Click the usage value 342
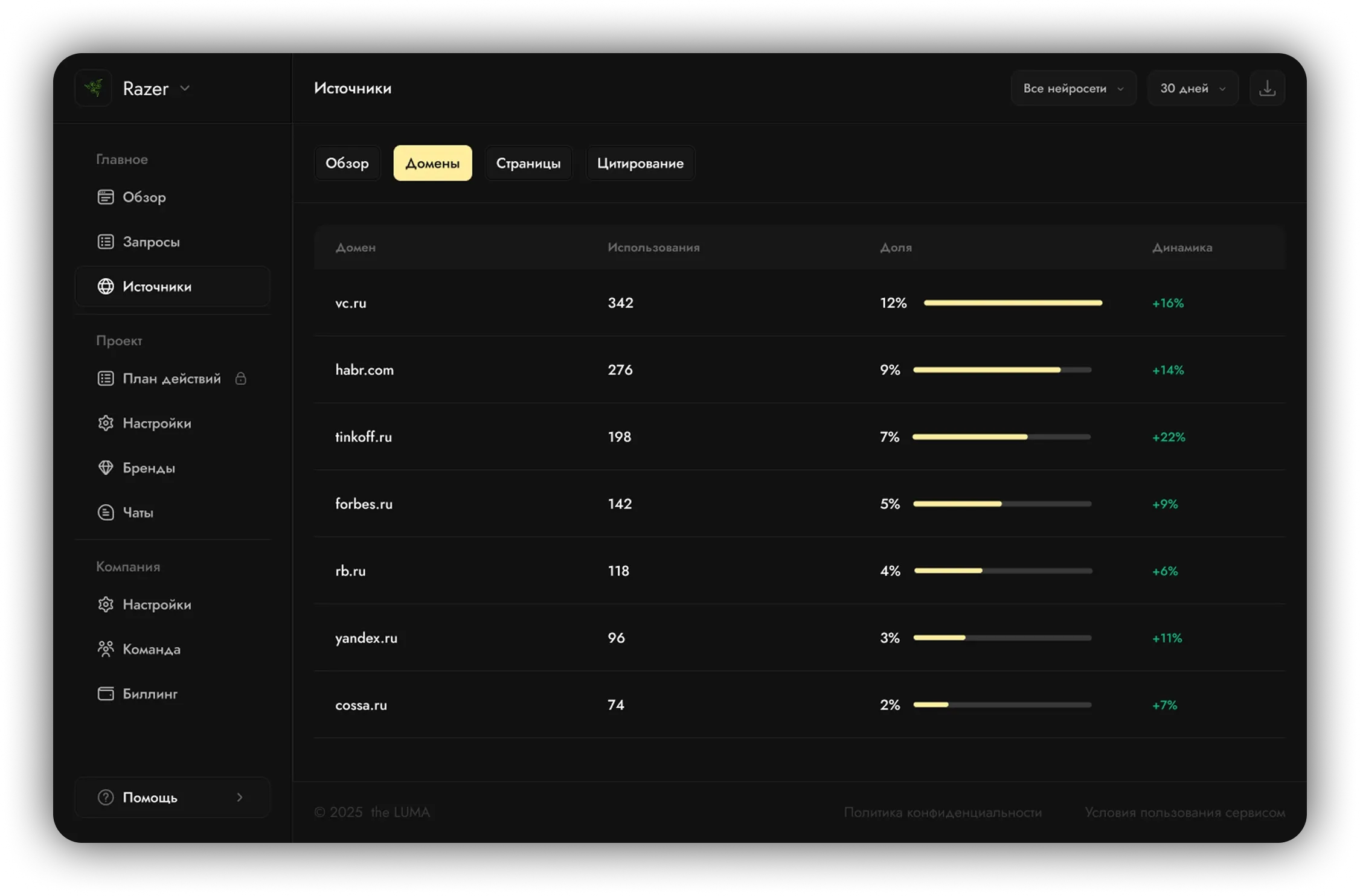The height and width of the screenshot is (896, 1360). (x=621, y=303)
